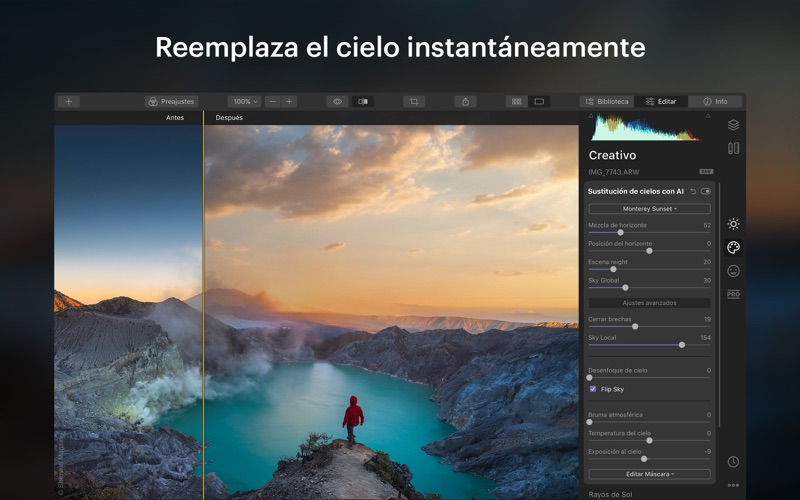Collapse the Ajustes avanzados section
800x500 pixels.
tap(649, 303)
